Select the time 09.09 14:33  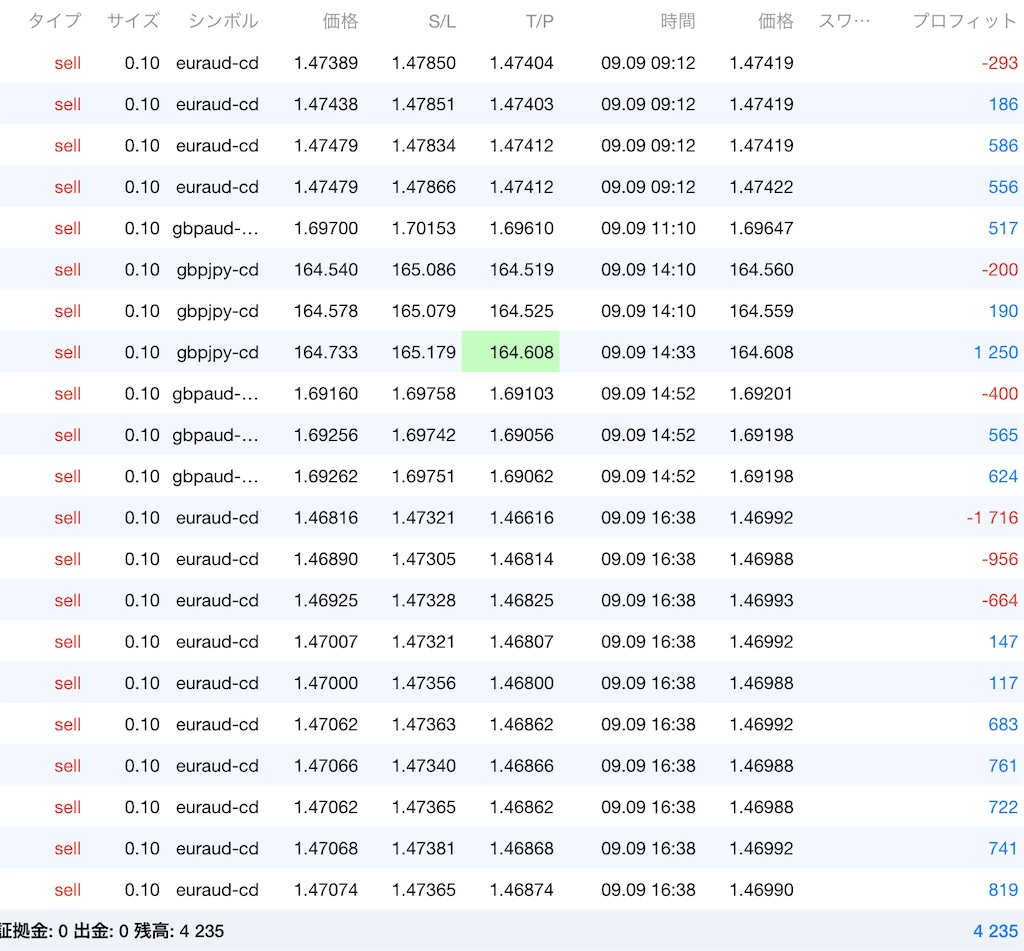[x=648, y=352]
